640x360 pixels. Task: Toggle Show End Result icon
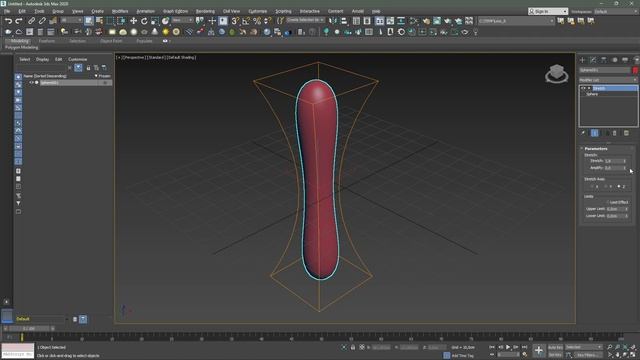[x=595, y=133]
